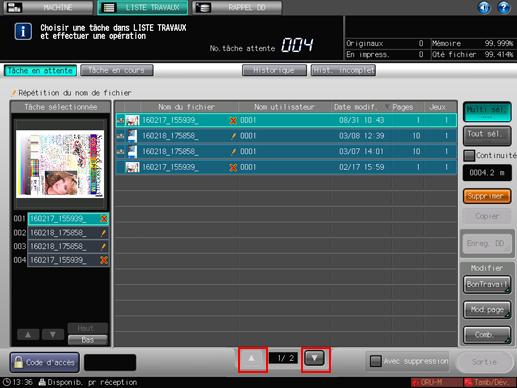Select item 004 in Tâche sélectionnée list
517x388 pixels.
pos(68,260)
